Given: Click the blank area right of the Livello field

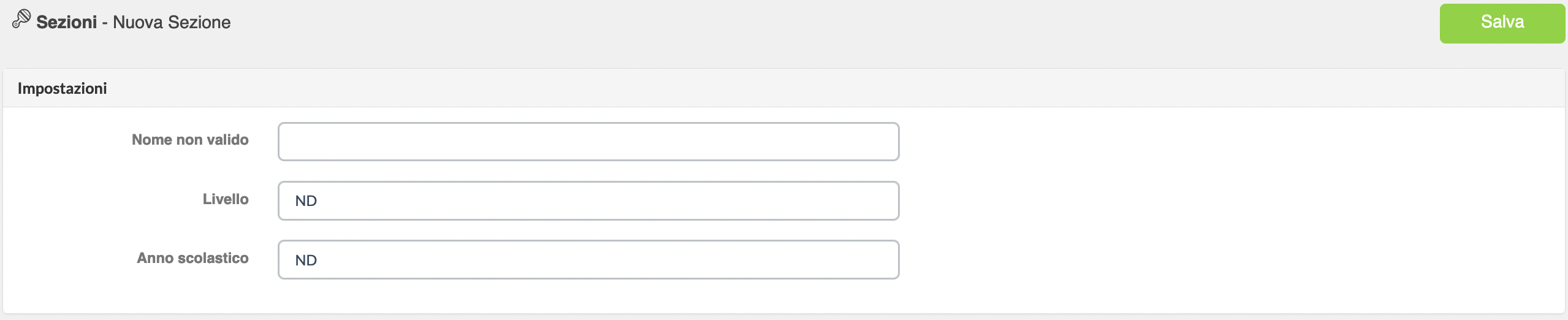Looking at the screenshot, I should coord(1226,200).
